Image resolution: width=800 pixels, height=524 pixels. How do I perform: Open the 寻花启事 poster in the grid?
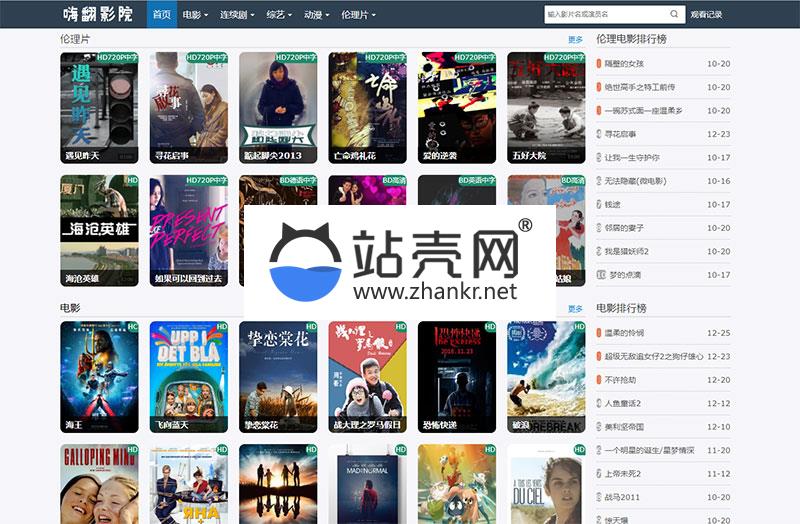click(x=189, y=108)
